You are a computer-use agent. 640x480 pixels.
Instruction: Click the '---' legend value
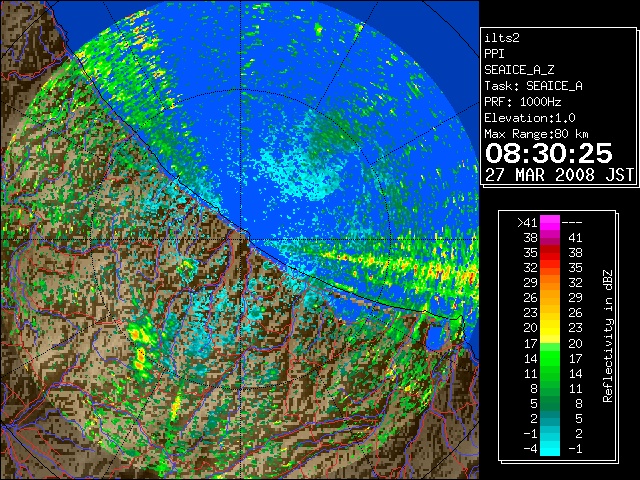coord(572,222)
